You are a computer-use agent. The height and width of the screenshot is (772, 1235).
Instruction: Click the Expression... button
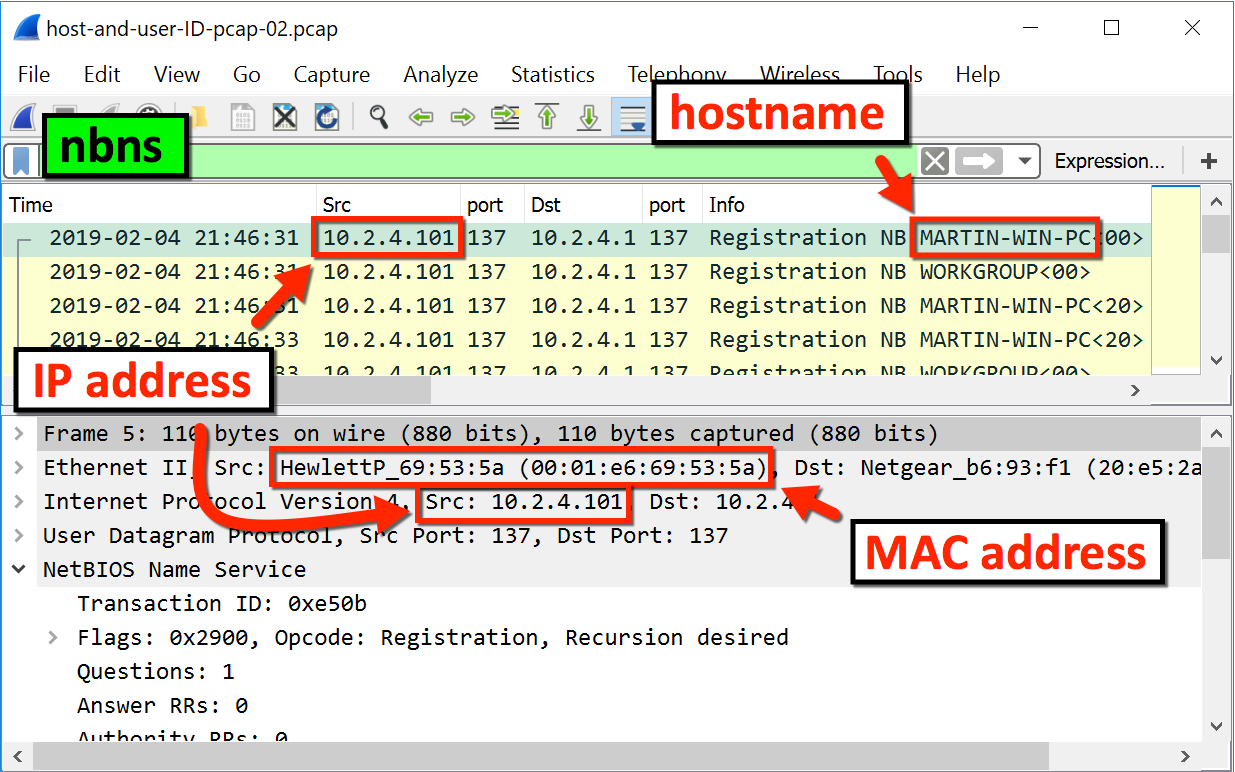pyautogui.click(x=1109, y=161)
